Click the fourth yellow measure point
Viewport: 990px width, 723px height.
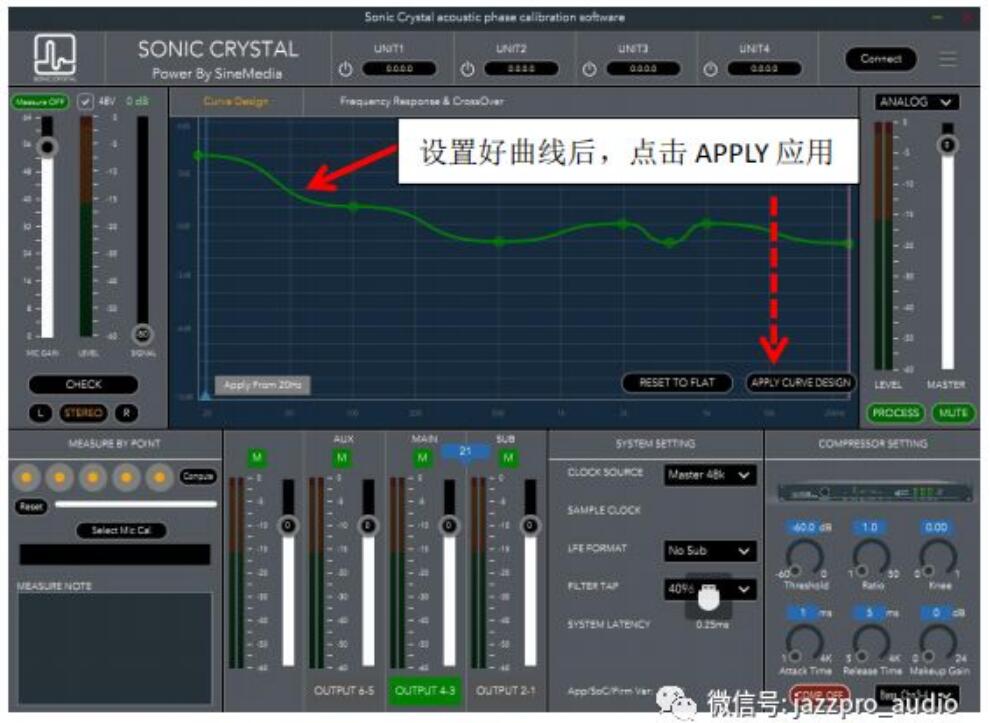pos(126,477)
